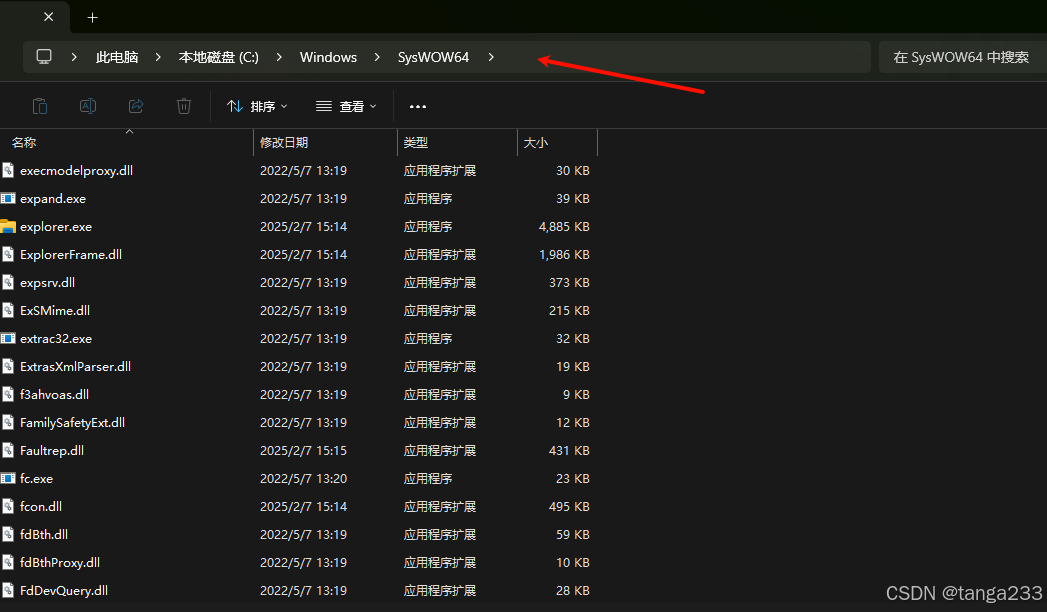Toggle the sort direction chevron above 名称 column
Image resolution: width=1047 pixels, height=612 pixels.
129,130
